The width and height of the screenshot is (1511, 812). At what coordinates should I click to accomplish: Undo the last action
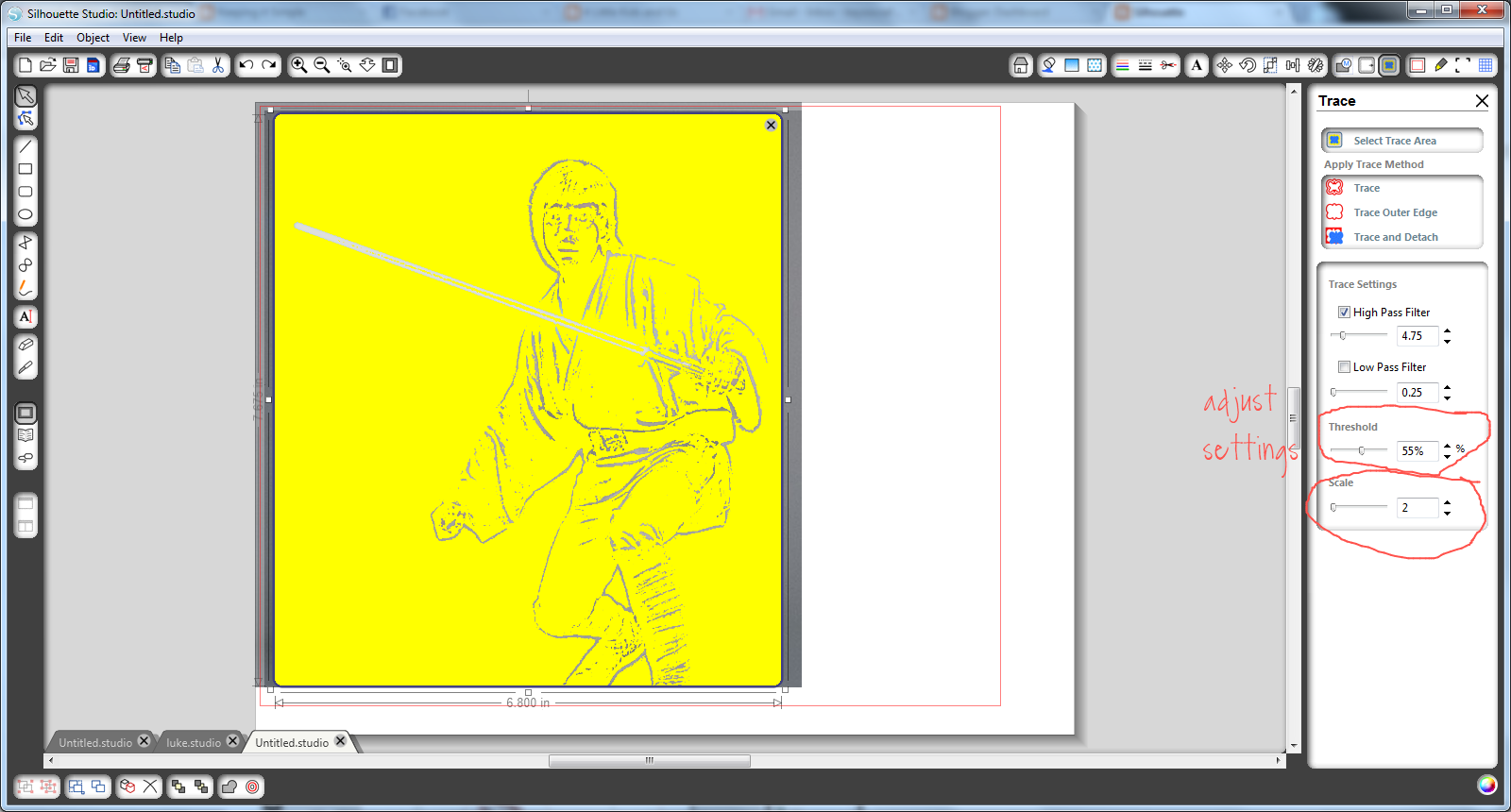246,65
